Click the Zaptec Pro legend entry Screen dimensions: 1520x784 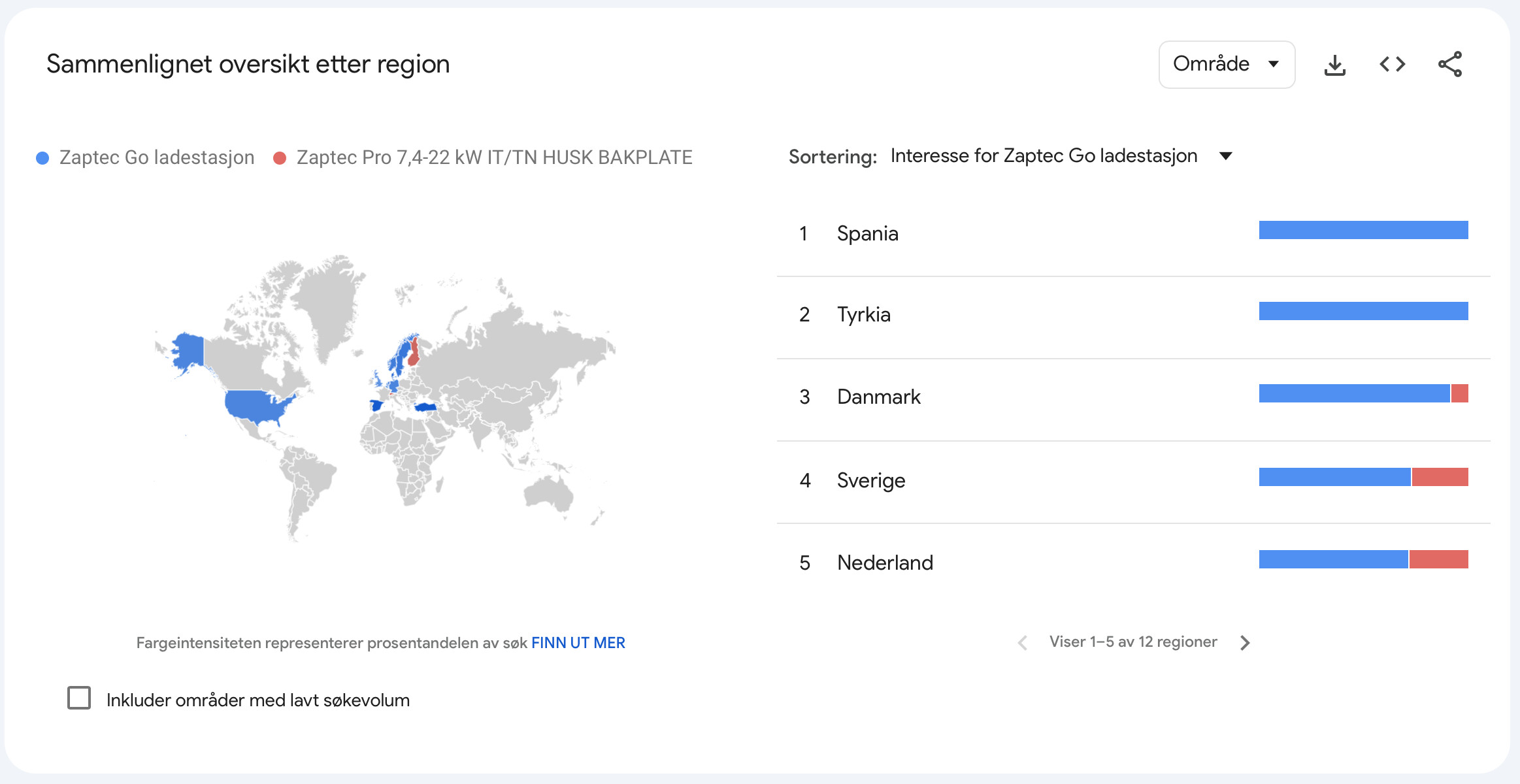(x=483, y=157)
